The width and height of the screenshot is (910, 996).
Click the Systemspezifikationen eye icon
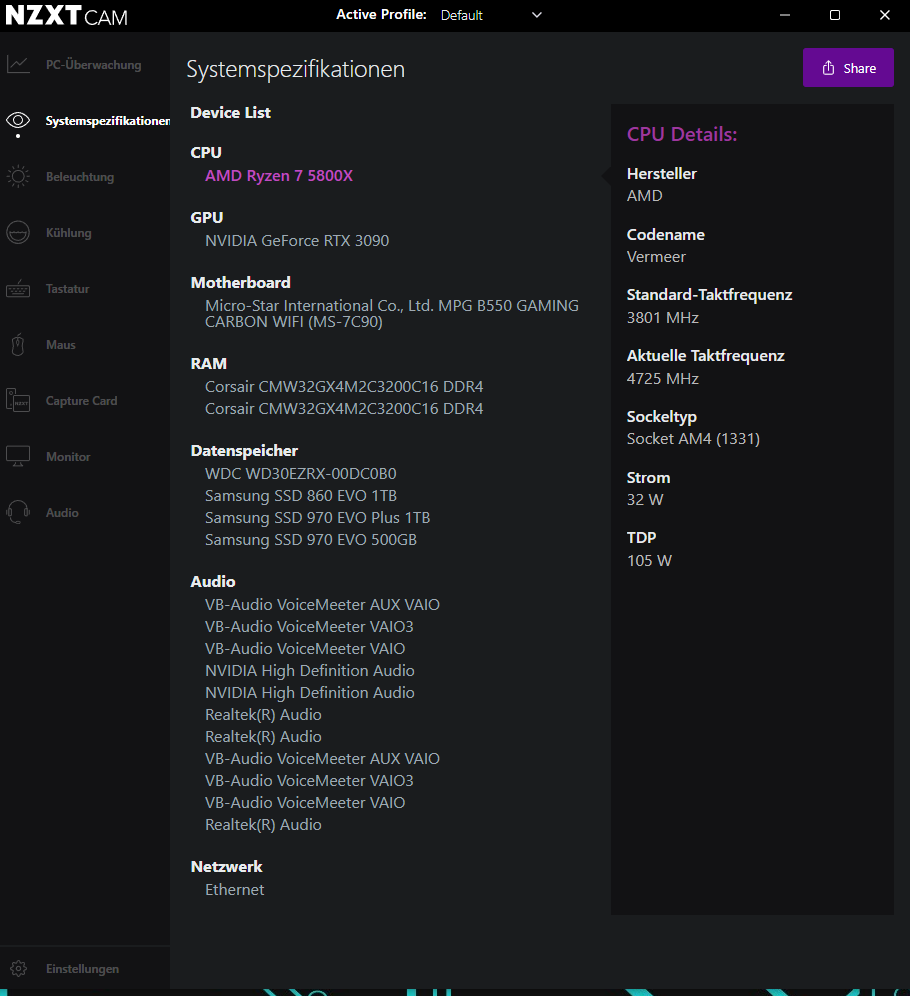point(18,121)
